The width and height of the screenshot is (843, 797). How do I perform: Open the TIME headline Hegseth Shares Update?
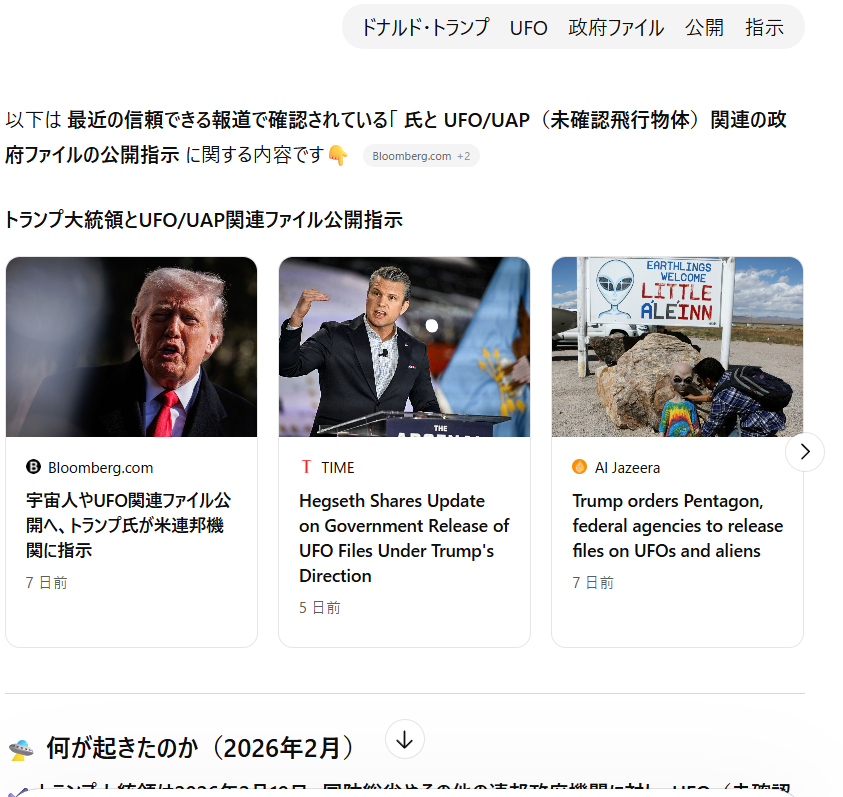404,538
